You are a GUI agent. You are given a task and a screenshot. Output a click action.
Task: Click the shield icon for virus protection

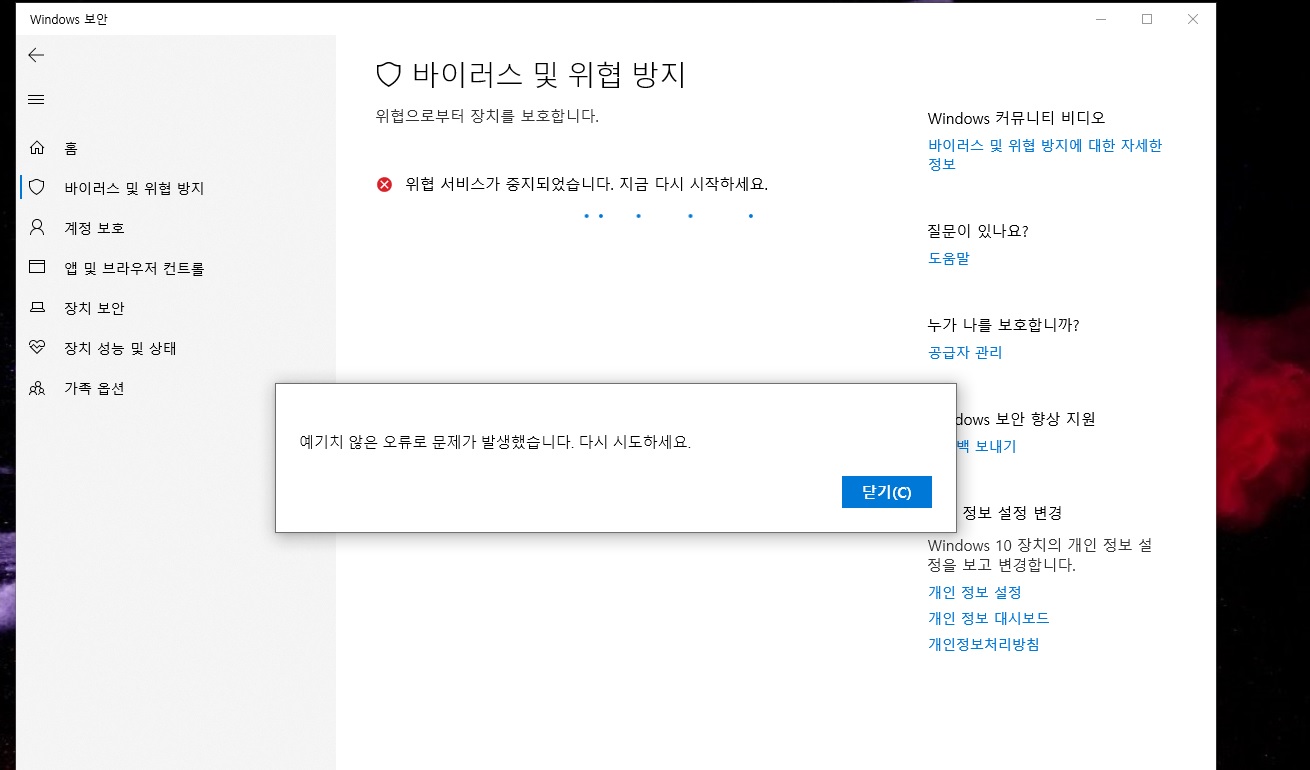pos(37,187)
